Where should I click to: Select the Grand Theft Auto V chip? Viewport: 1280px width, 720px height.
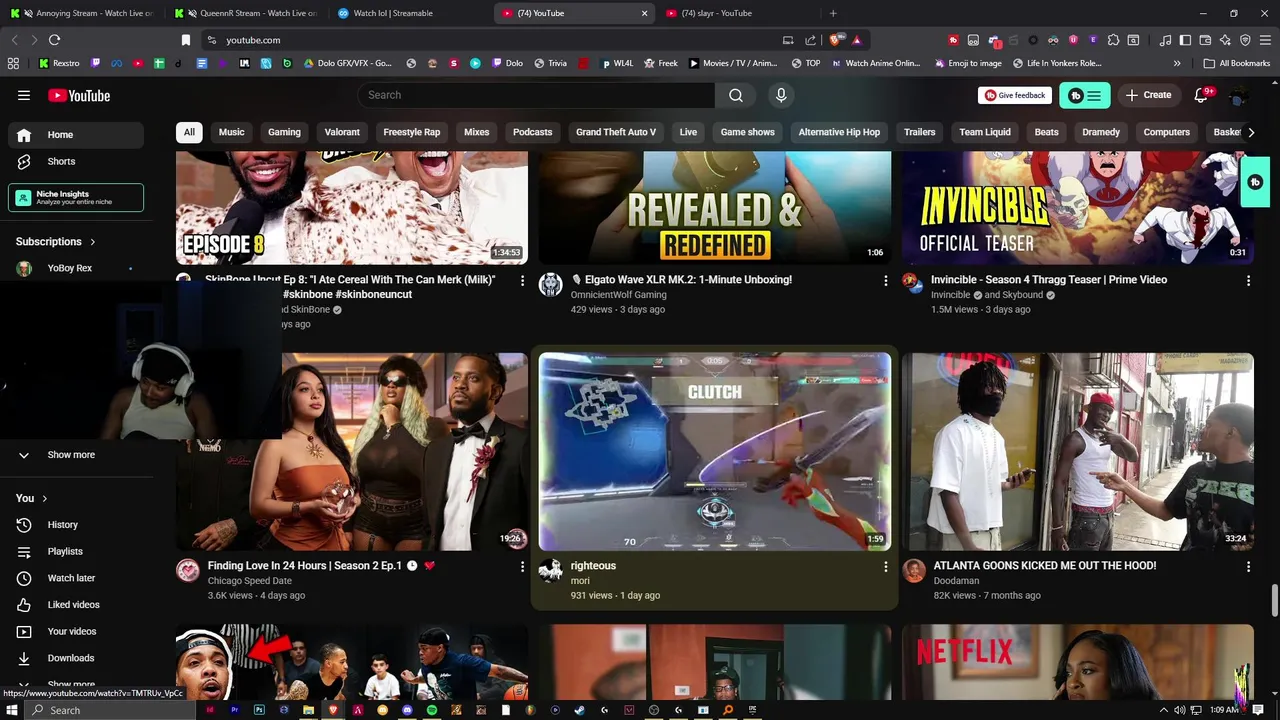[x=616, y=132]
